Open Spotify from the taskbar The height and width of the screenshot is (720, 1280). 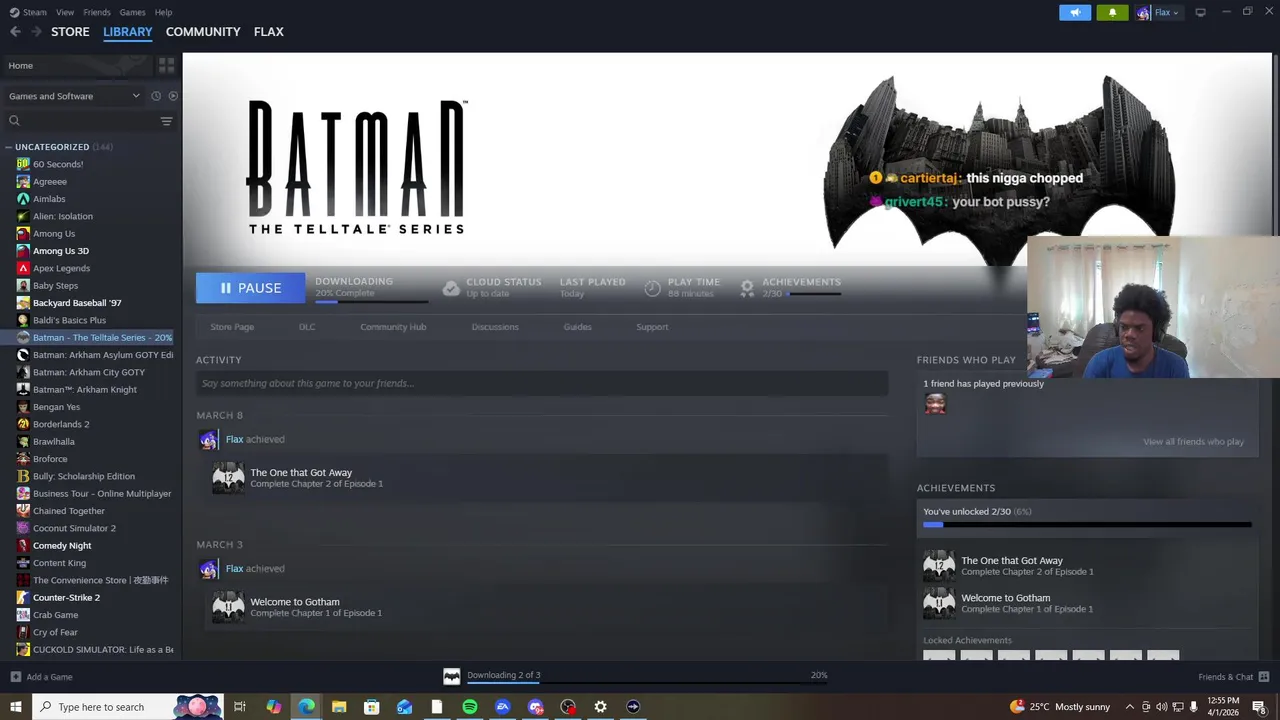click(470, 707)
